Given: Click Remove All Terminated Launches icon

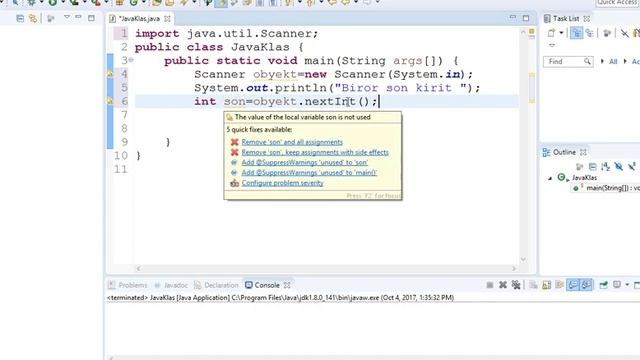Looking at the screenshot, I should pyautogui.click(x=516, y=285).
